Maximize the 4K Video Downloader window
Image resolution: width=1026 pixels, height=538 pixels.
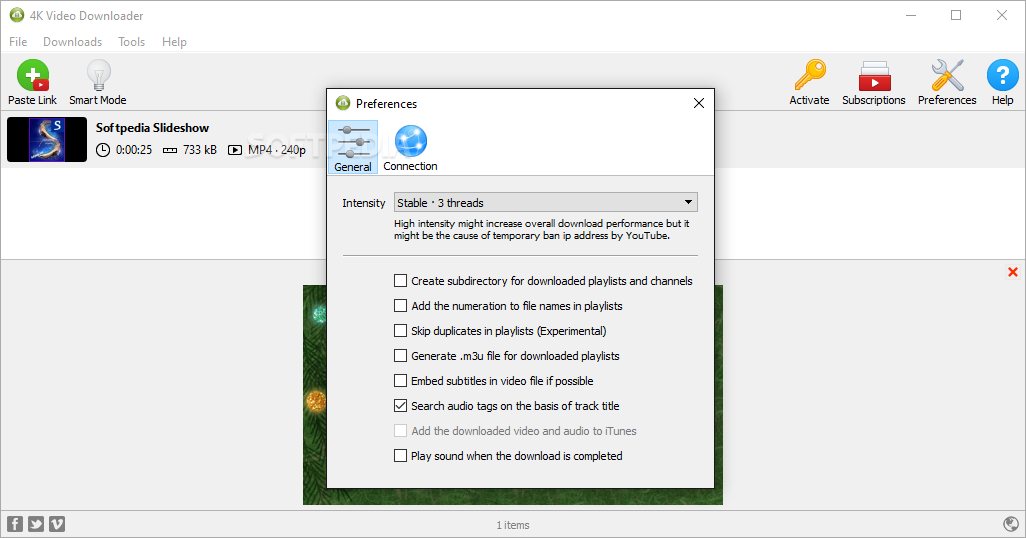956,15
